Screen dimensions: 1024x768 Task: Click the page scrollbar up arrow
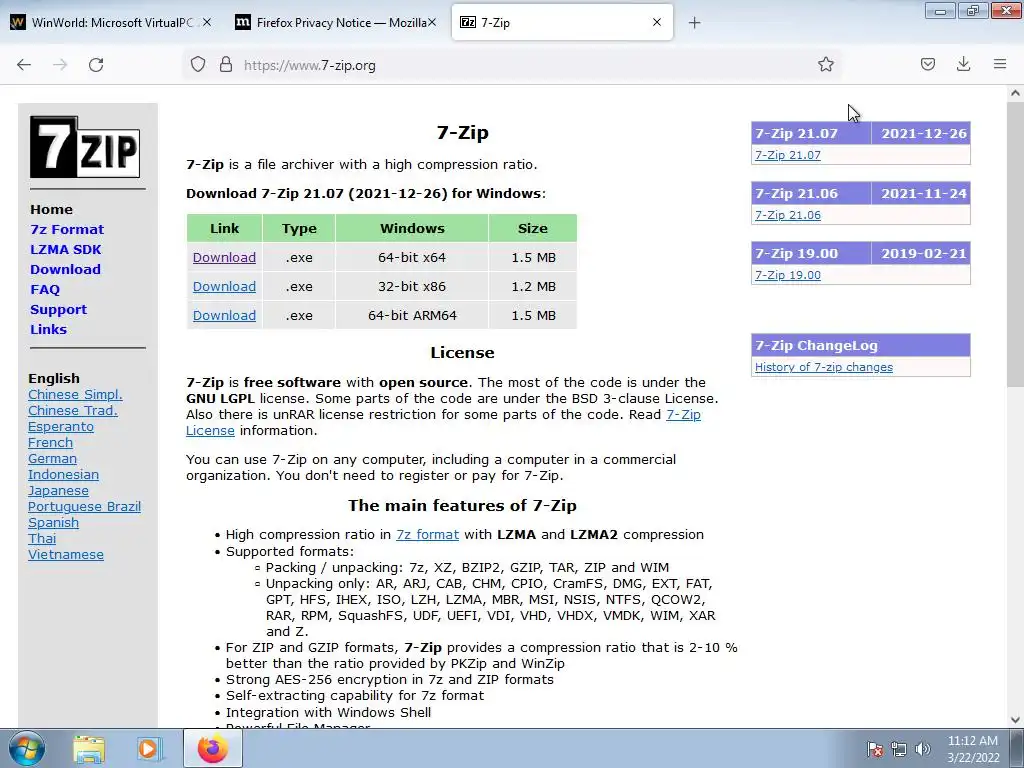point(1015,93)
